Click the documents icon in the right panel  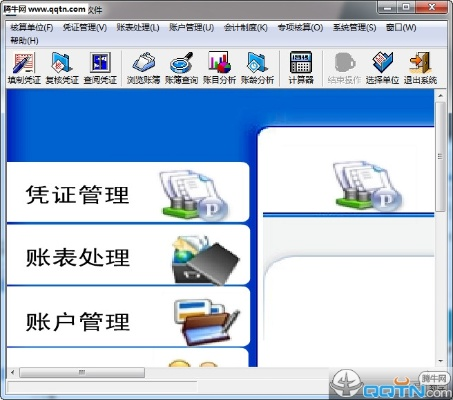coord(367,185)
